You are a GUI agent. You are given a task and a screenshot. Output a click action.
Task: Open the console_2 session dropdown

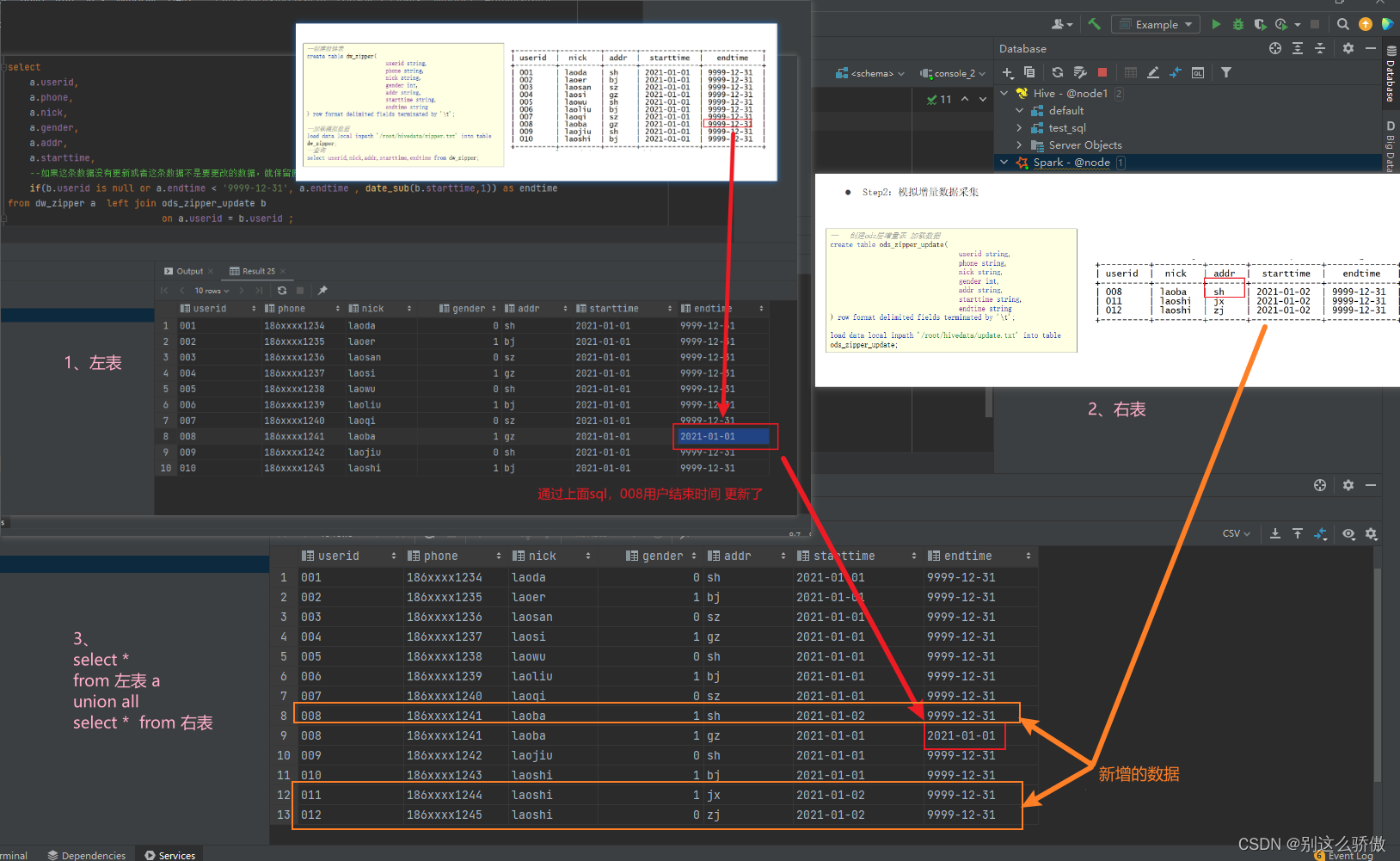tap(953, 73)
